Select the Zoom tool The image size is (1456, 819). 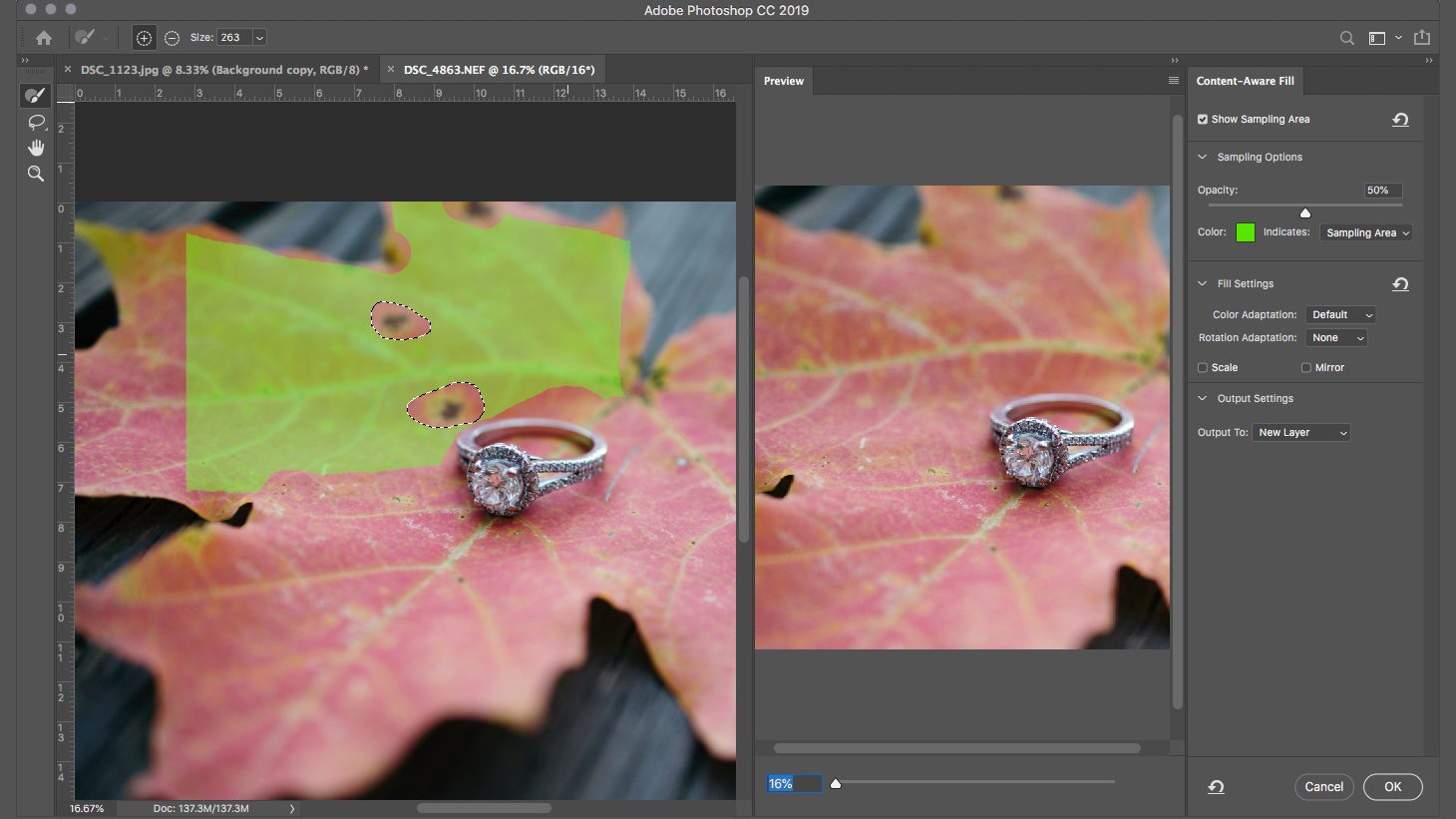click(x=36, y=174)
